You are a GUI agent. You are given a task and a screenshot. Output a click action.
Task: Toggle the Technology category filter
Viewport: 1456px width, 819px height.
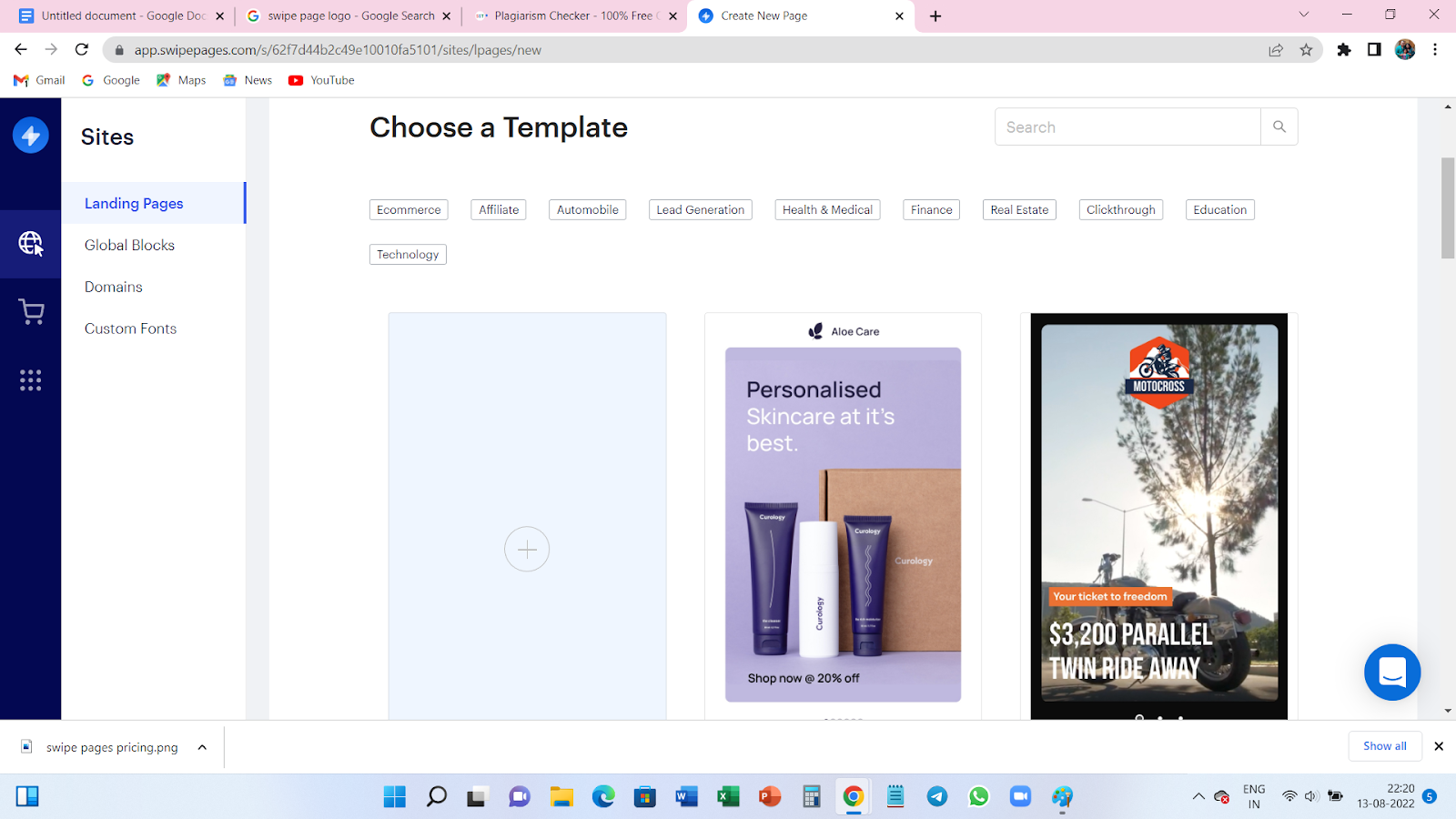(x=407, y=254)
